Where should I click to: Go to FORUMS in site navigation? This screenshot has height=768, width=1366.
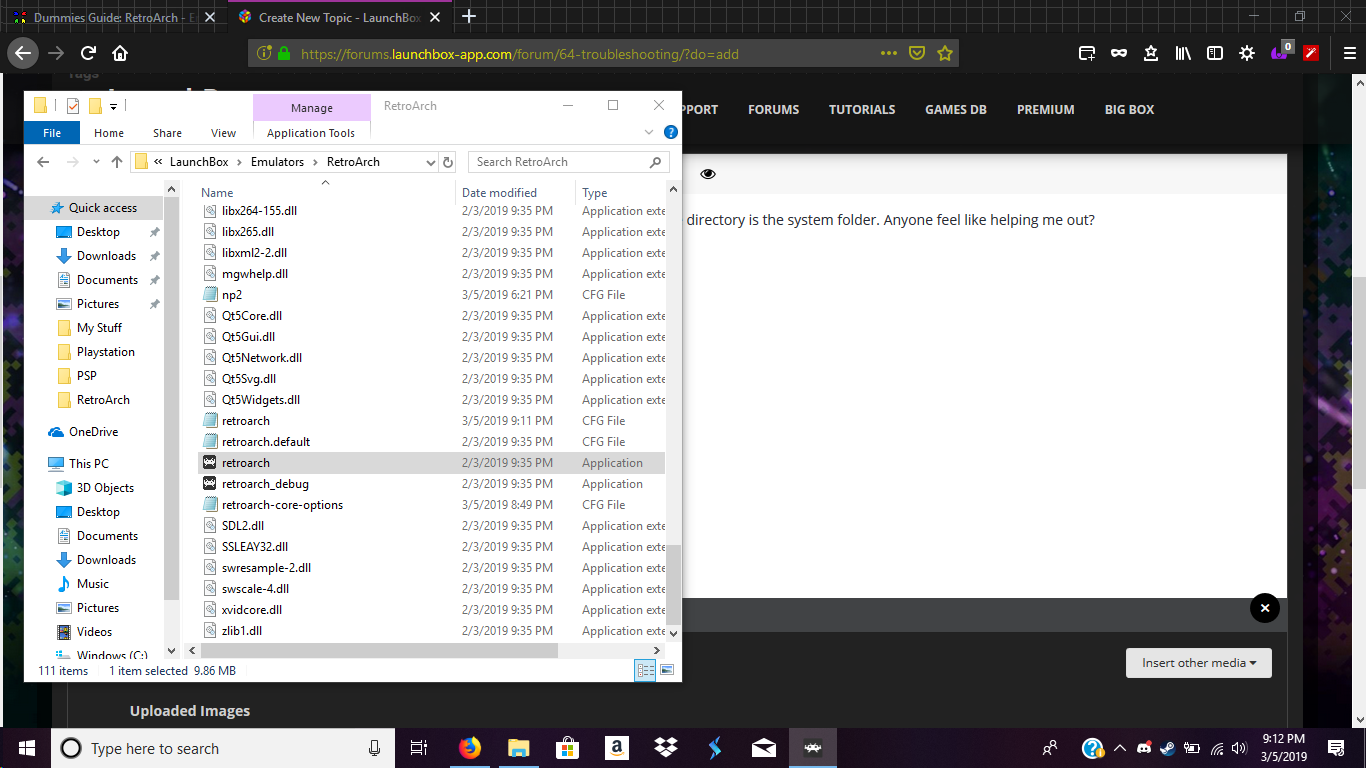[774, 110]
